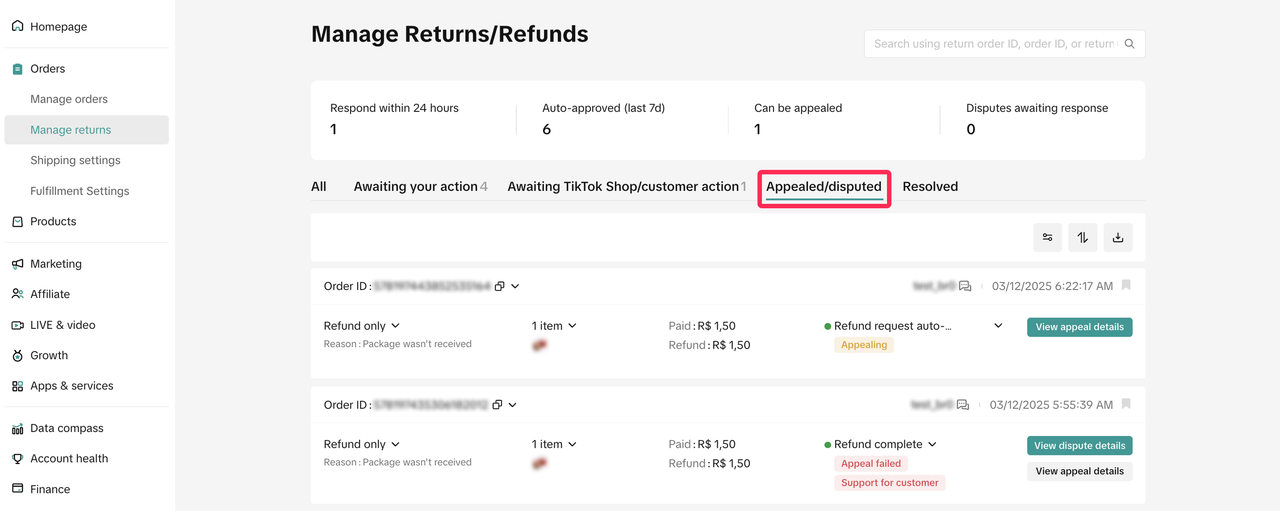Click the return order search field
Viewport: 1280px width, 511px height.
click(x=992, y=44)
